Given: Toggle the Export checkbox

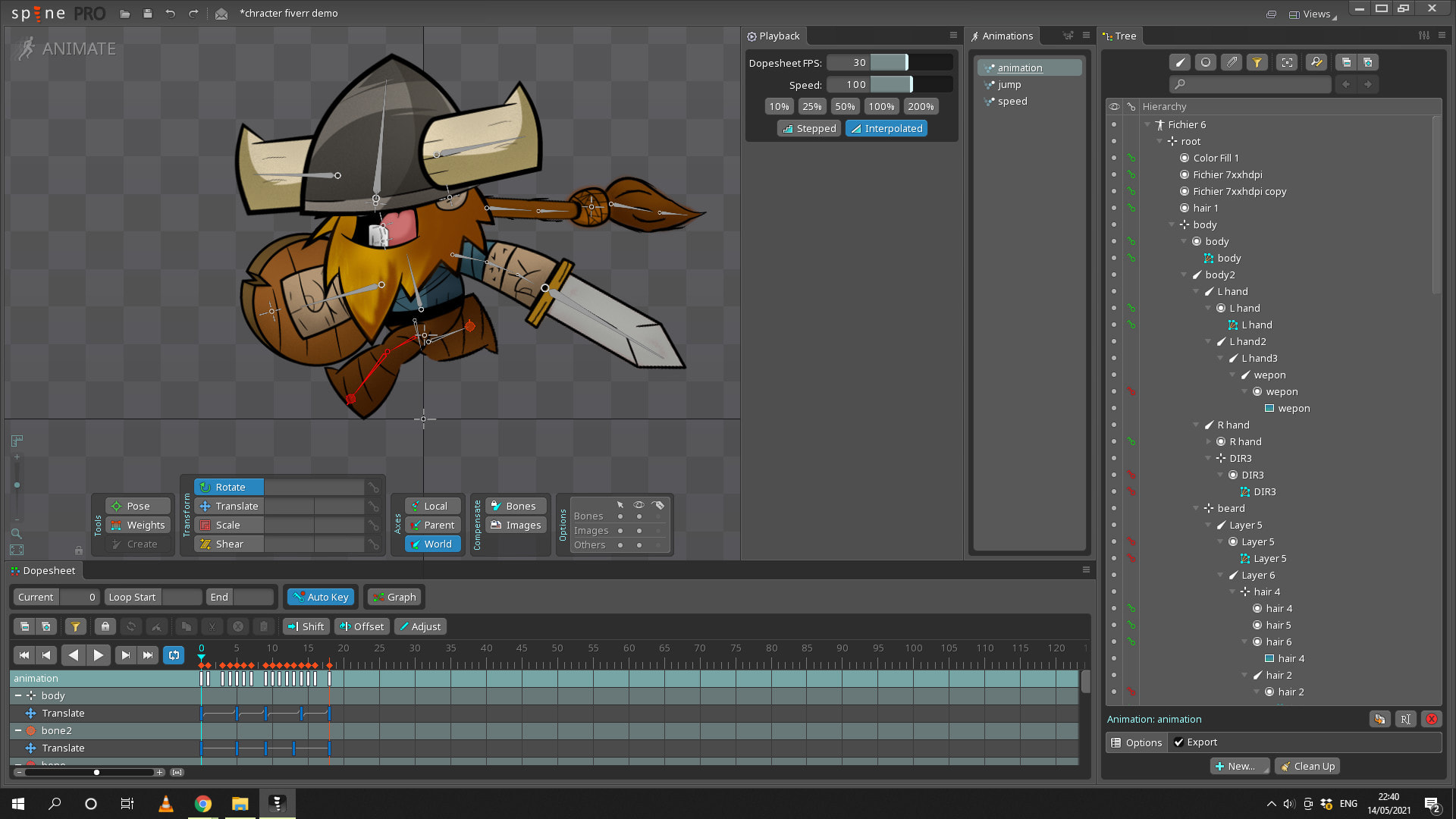Looking at the screenshot, I should pyautogui.click(x=1178, y=742).
